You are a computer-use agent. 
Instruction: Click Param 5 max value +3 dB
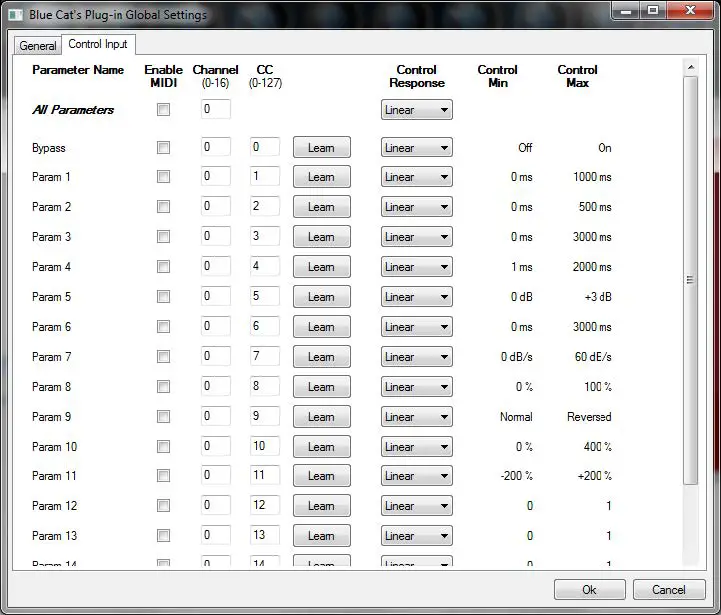click(598, 297)
